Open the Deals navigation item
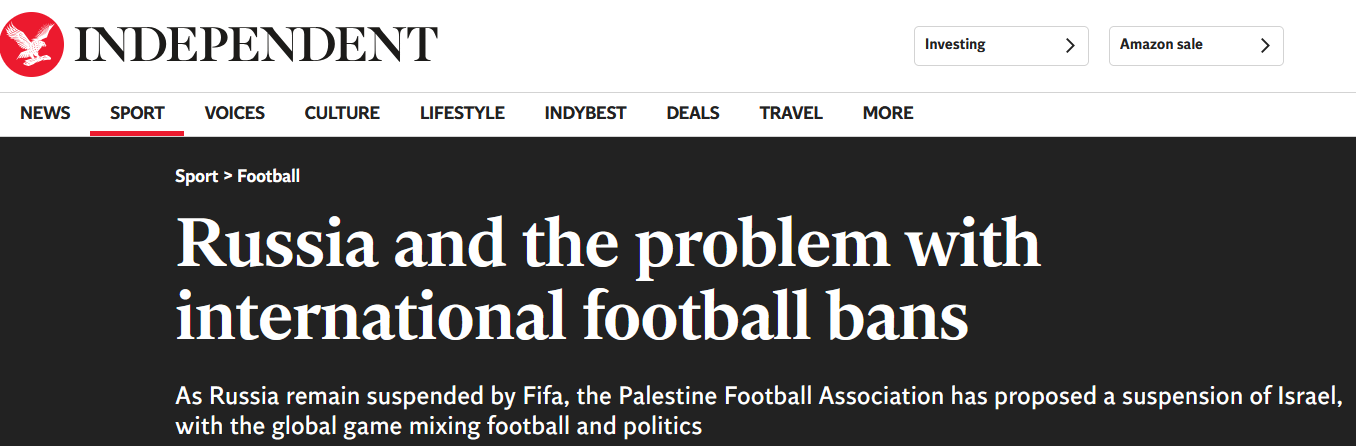The width and height of the screenshot is (1356, 446). [693, 113]
